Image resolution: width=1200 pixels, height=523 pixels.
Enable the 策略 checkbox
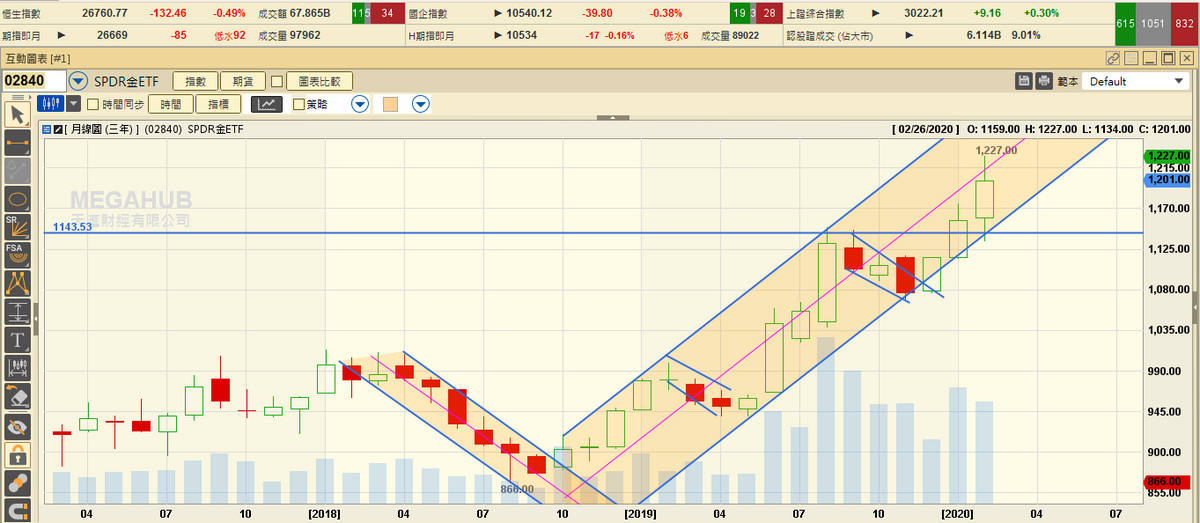point(298,103)
